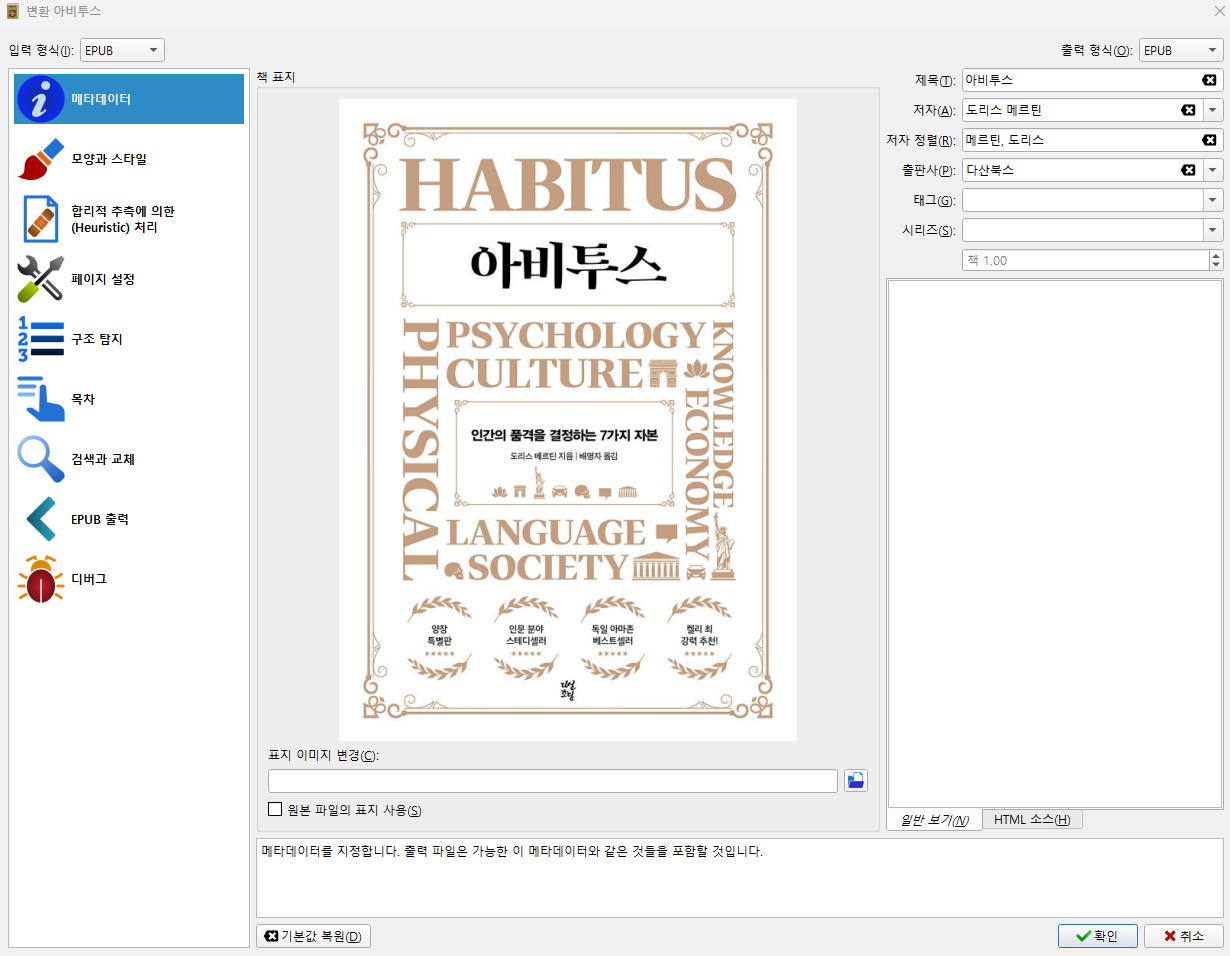Click the 표지 이미지 변경 path field
The image size is (1230, 956).
coord(552,781)
